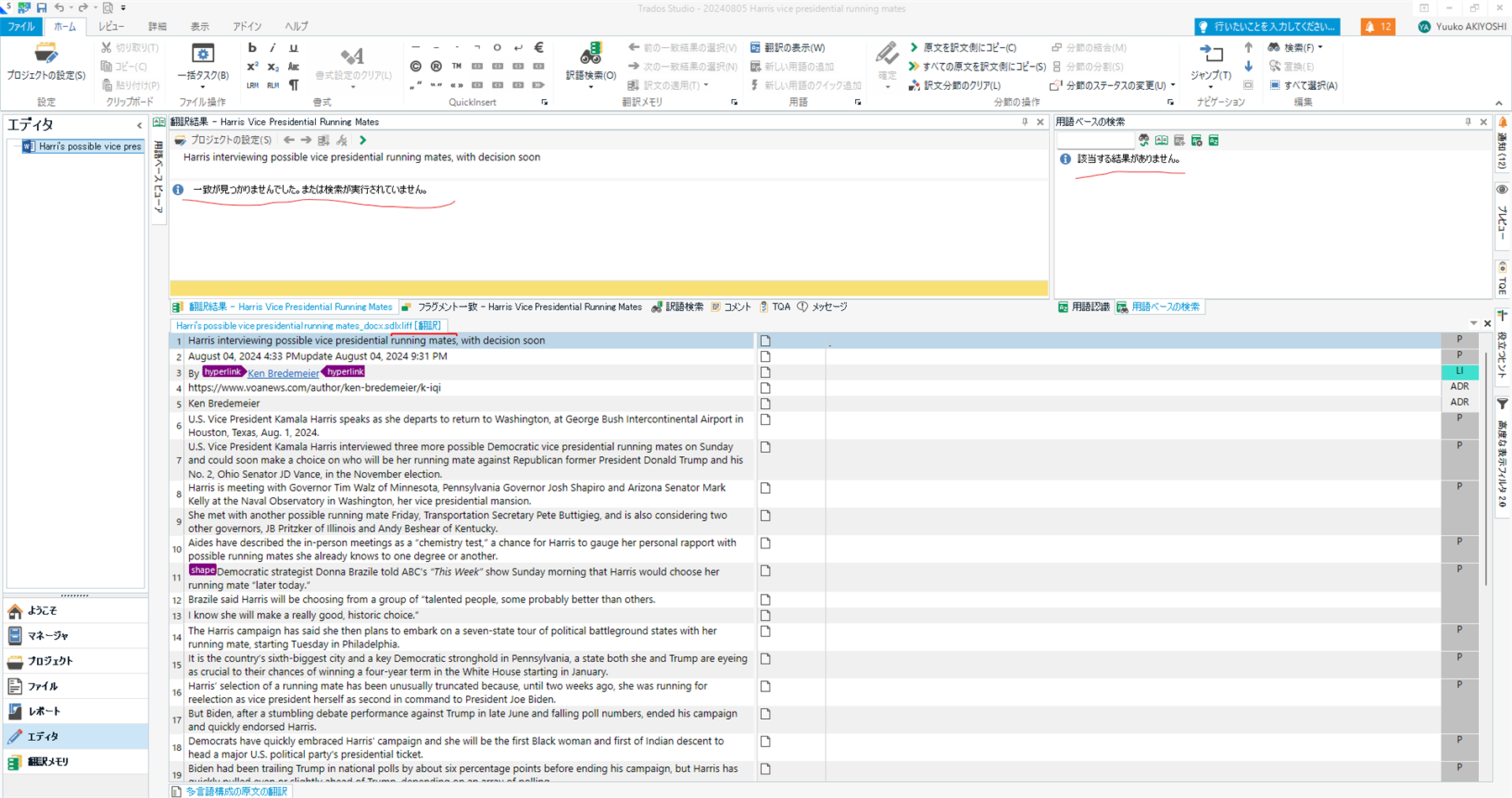Toggle underline formatting
Image resolution: width=1512 pixels, height=798 pixels.
(x=293, y=48)
